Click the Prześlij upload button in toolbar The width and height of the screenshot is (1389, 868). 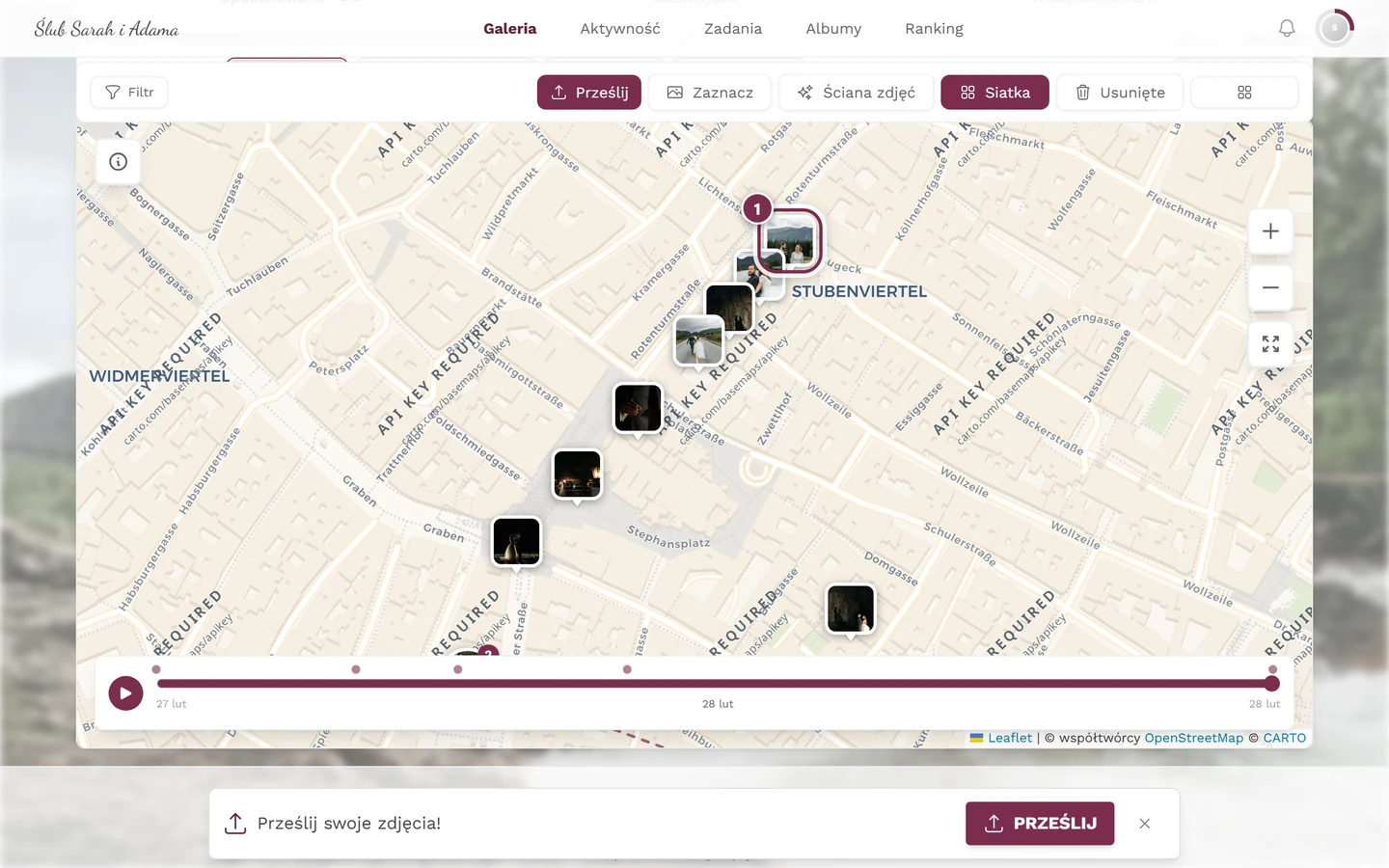(589, 93)
